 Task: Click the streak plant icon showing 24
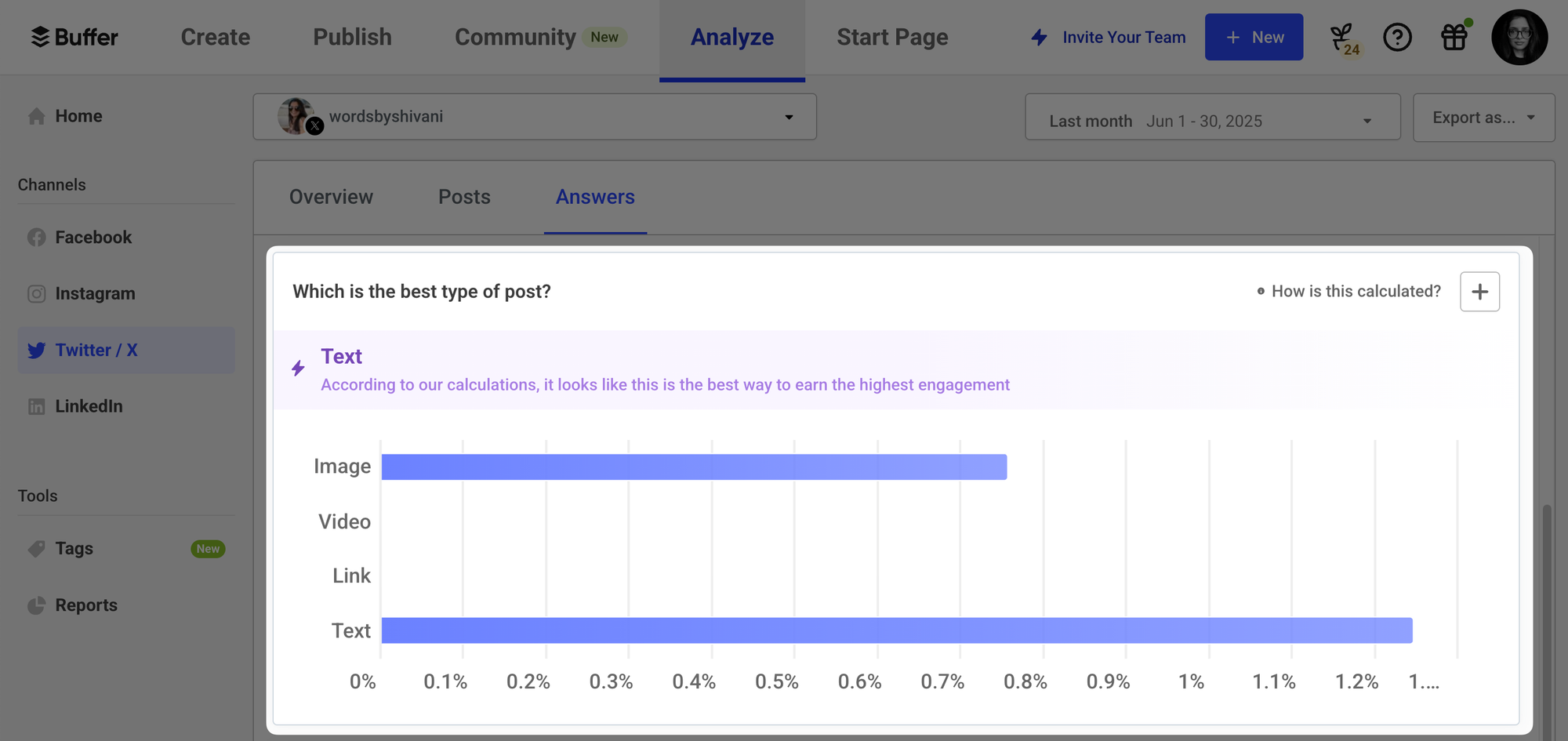pyautogui.click(x=1344, y=37)
